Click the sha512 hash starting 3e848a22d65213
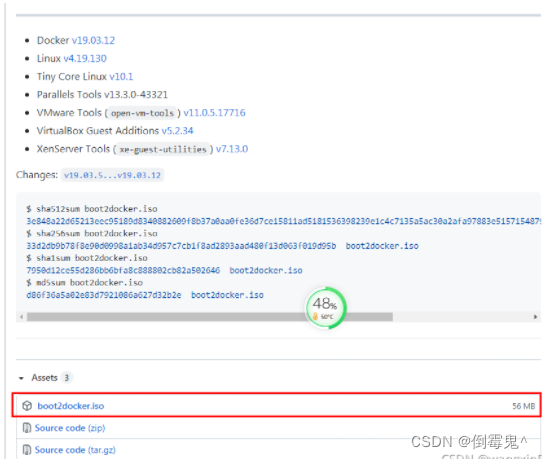 click(283, 221)
